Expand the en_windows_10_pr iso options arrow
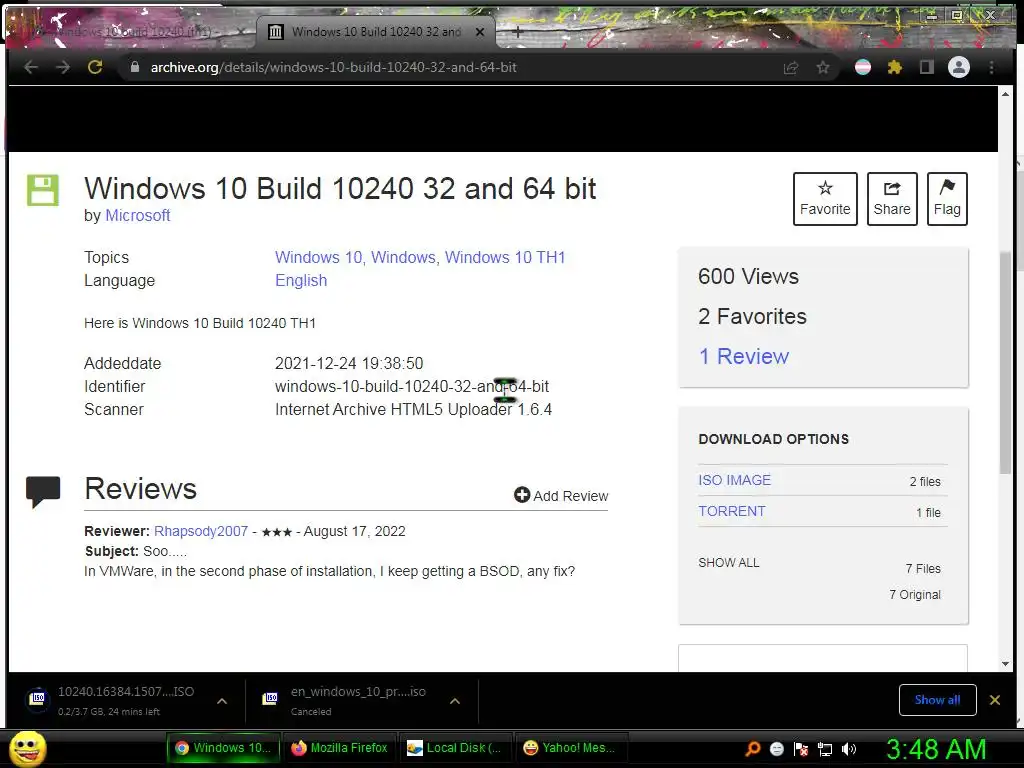This screenshot has width=1024, height=768. [x=455, y=701]
